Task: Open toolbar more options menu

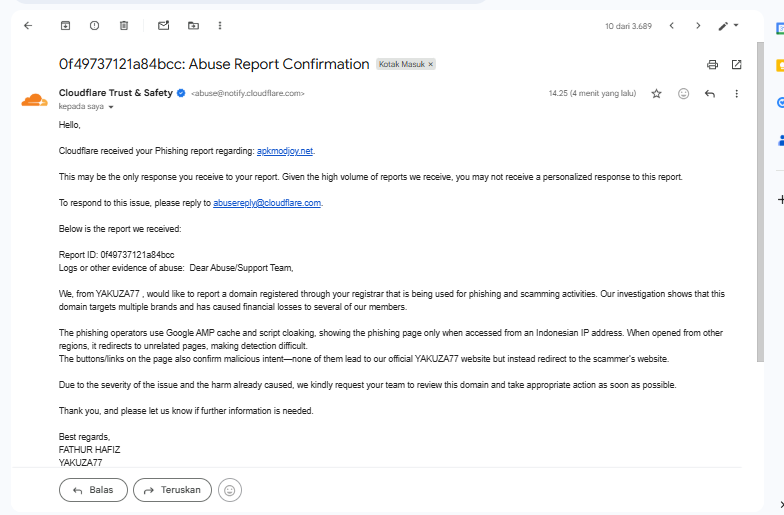Action: click(x=220, y=26)
